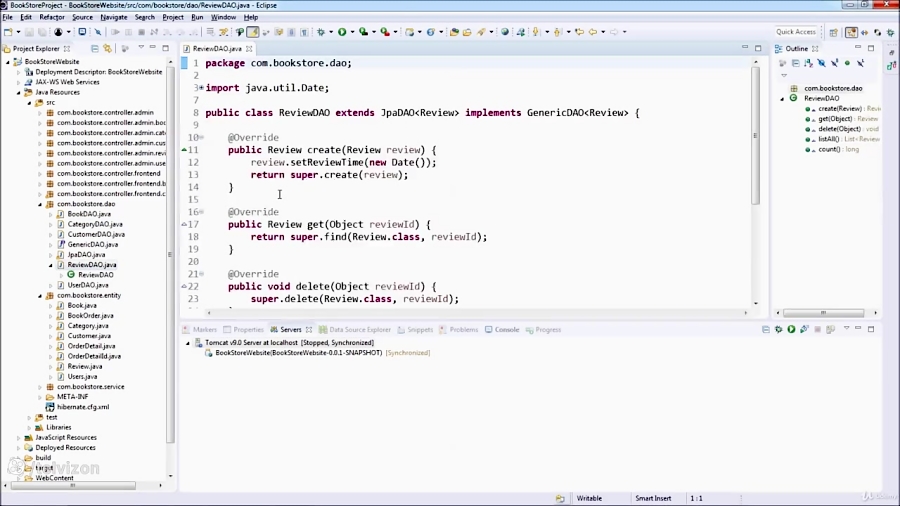Image resolution: width=900 pixels, height=506 pixels.
Task: Switch to Data Source Explorer tab
Action: coord(355,330)
